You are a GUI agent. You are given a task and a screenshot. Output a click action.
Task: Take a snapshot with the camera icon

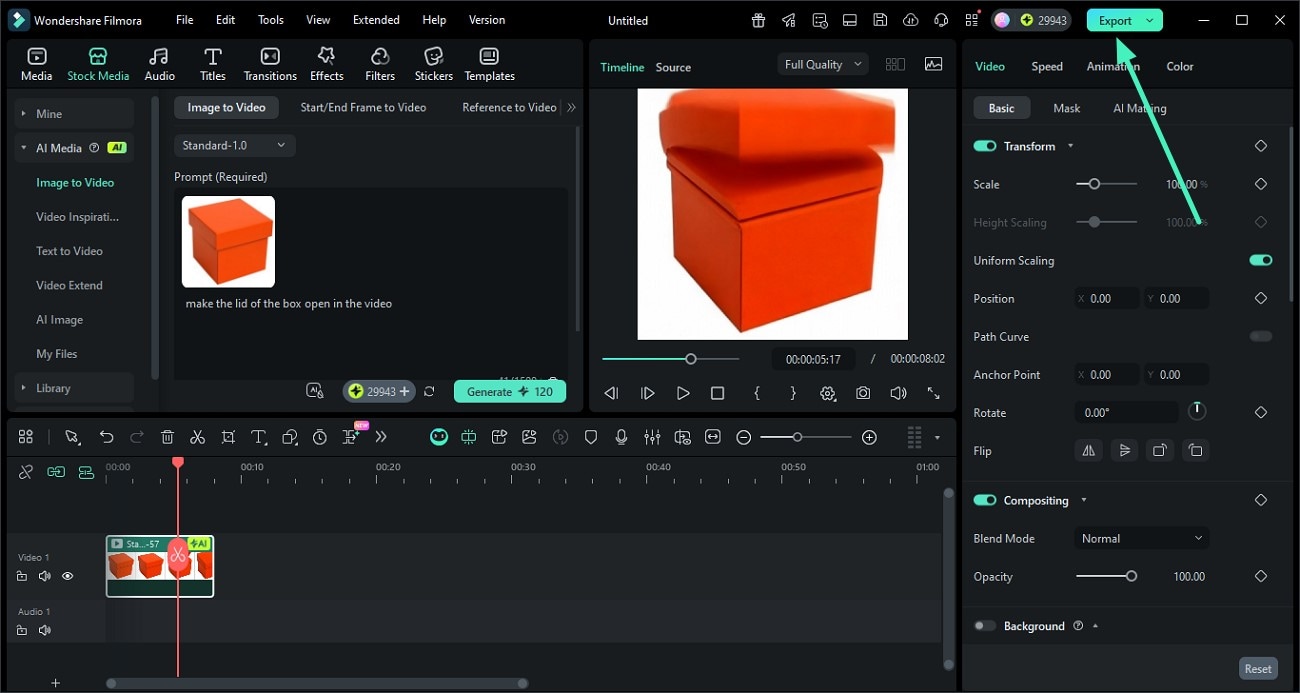click(x=863, y=393)
